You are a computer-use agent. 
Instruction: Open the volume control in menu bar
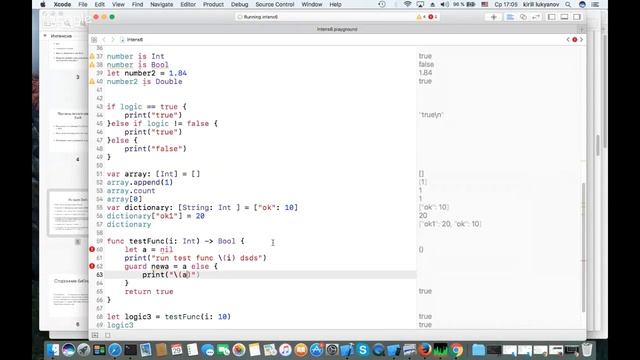click(x=445, y=4)
